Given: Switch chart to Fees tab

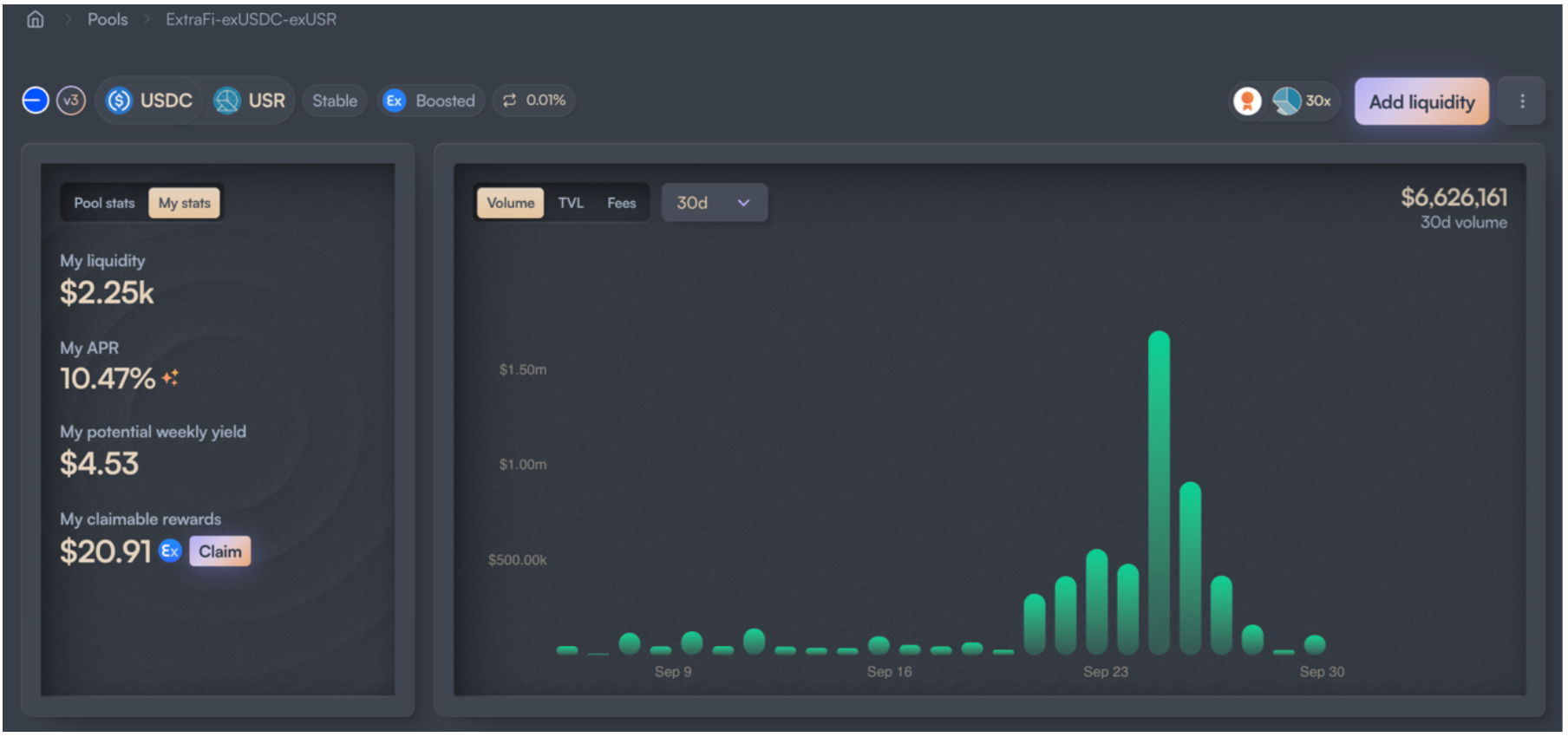Looking at the screenshot, I should click(x=621, y=203).
